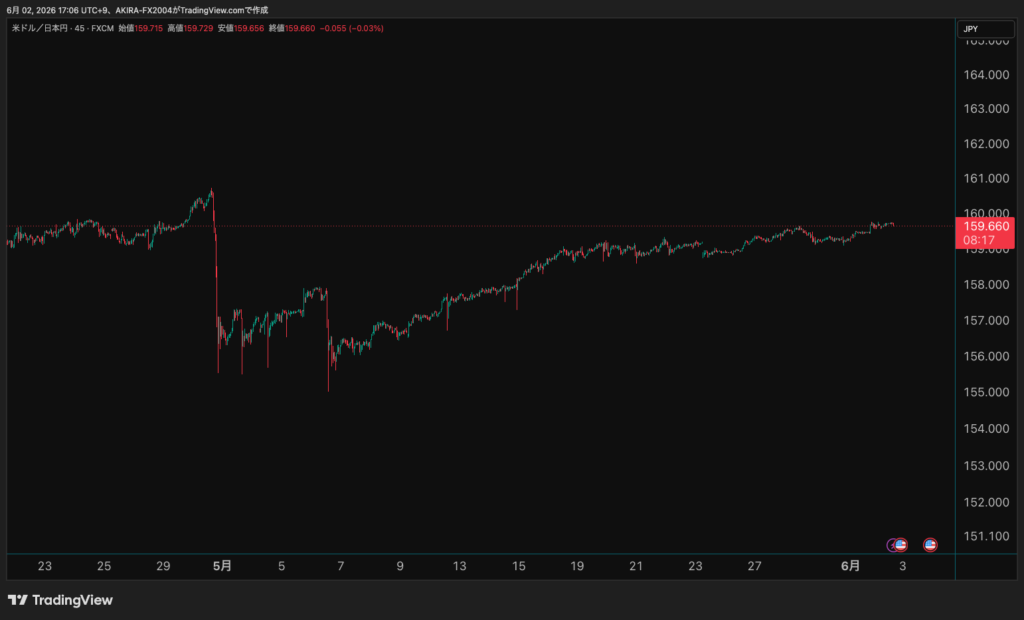
Task: Click the 153.000 price axis label
Action: pyautogui.click(x=986, y=466)
